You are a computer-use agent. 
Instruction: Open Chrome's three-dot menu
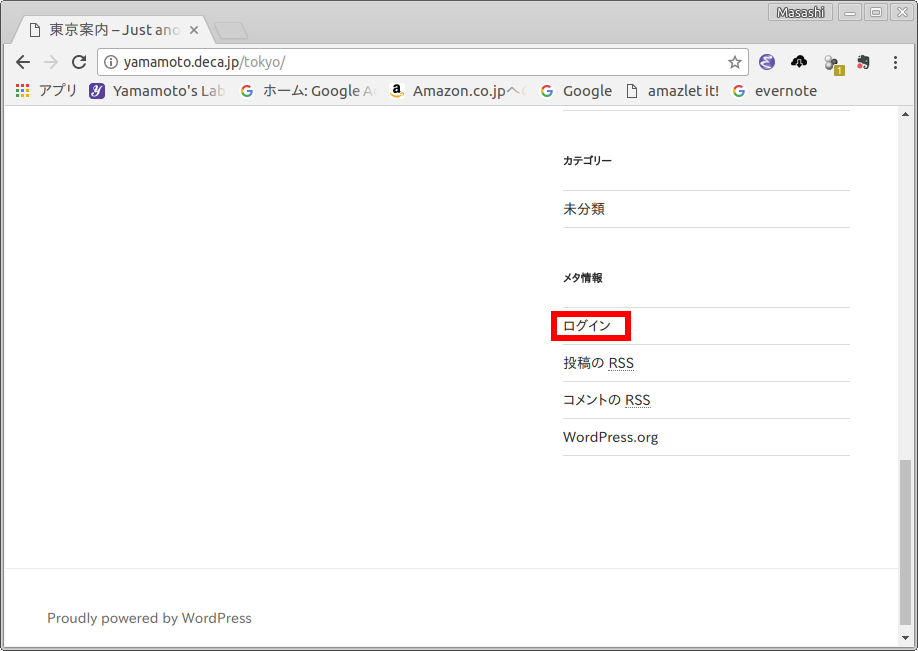click(896, 62)
